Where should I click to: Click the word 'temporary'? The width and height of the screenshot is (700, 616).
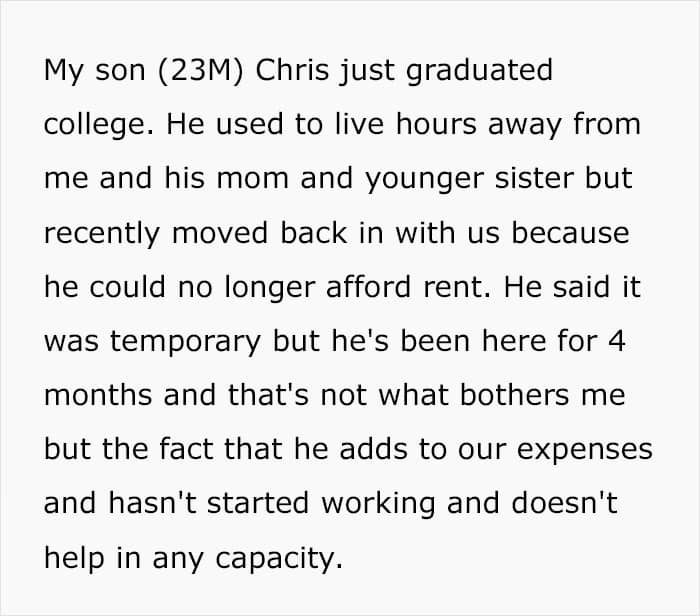(185, 342)
